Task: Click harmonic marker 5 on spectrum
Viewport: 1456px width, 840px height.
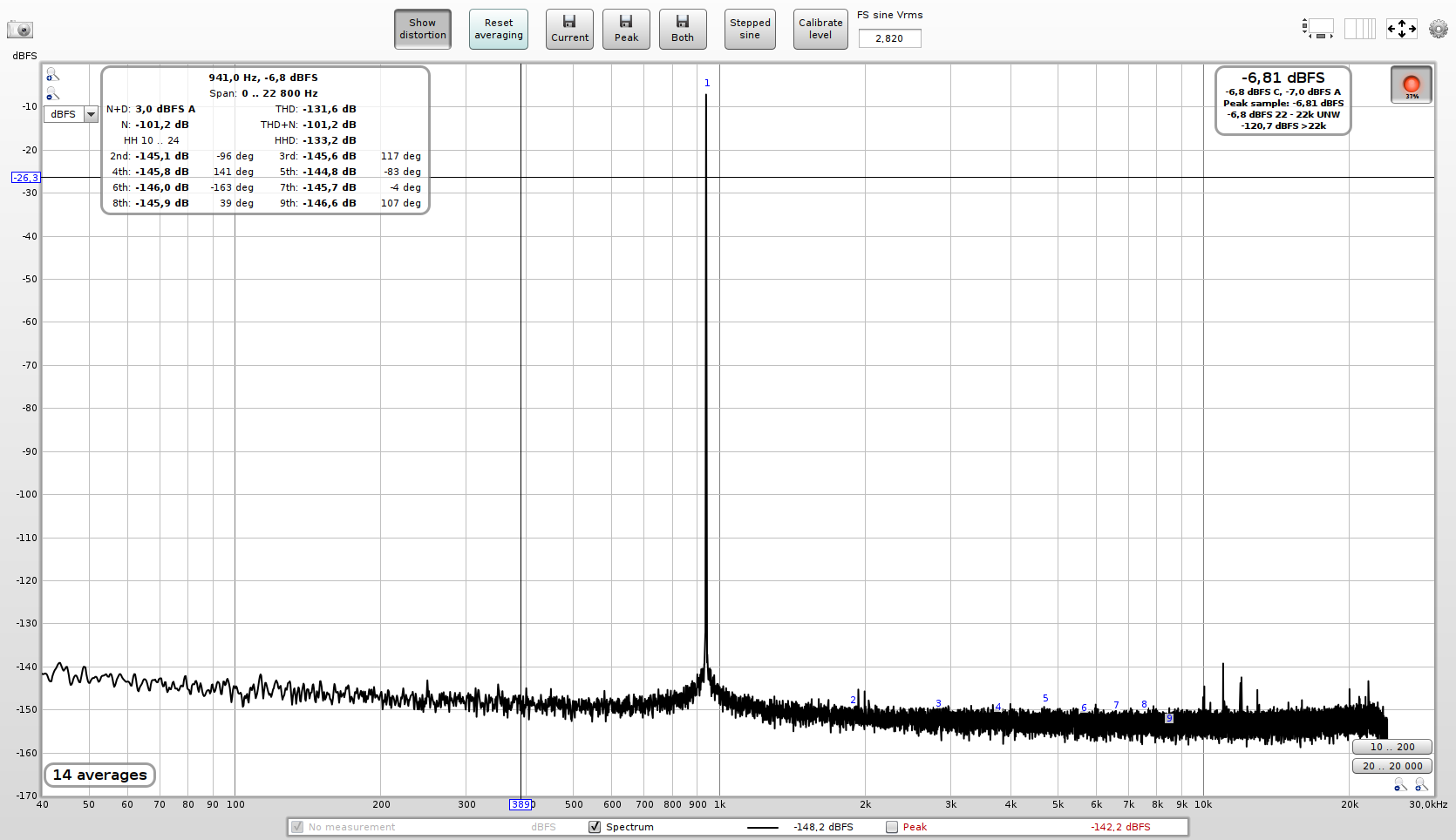Action: click(1045, 698)
